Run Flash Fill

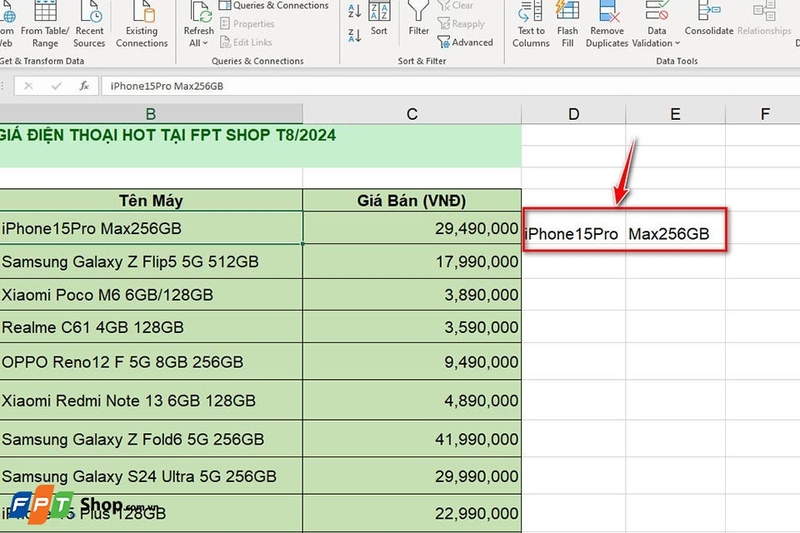(567, 24)
